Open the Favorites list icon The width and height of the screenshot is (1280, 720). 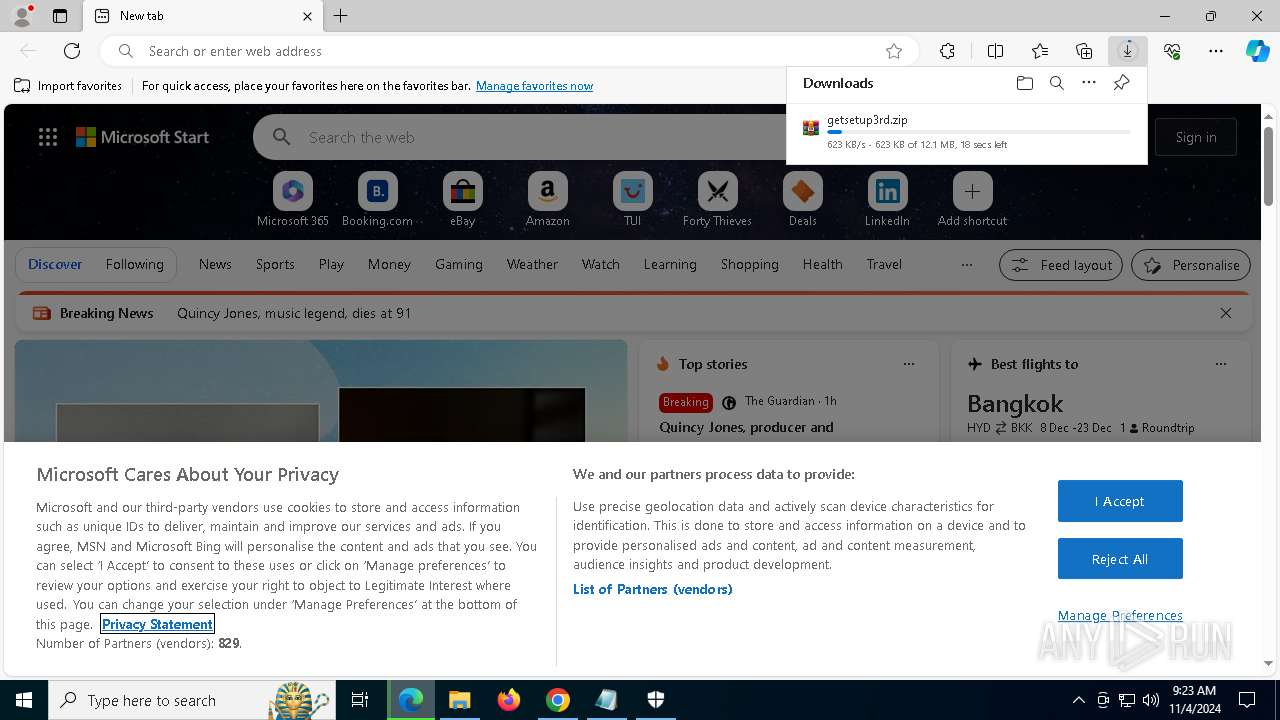[x=1040, y=51]
